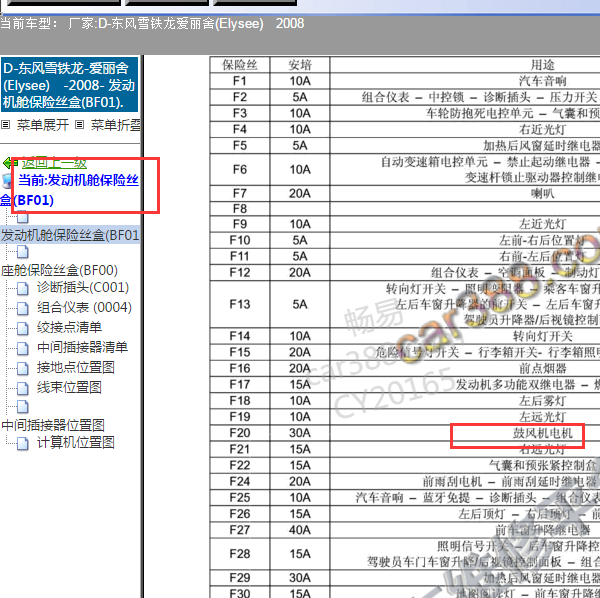Select fuse cell F20
Screen dimensions: 600x598
point(240,433)
